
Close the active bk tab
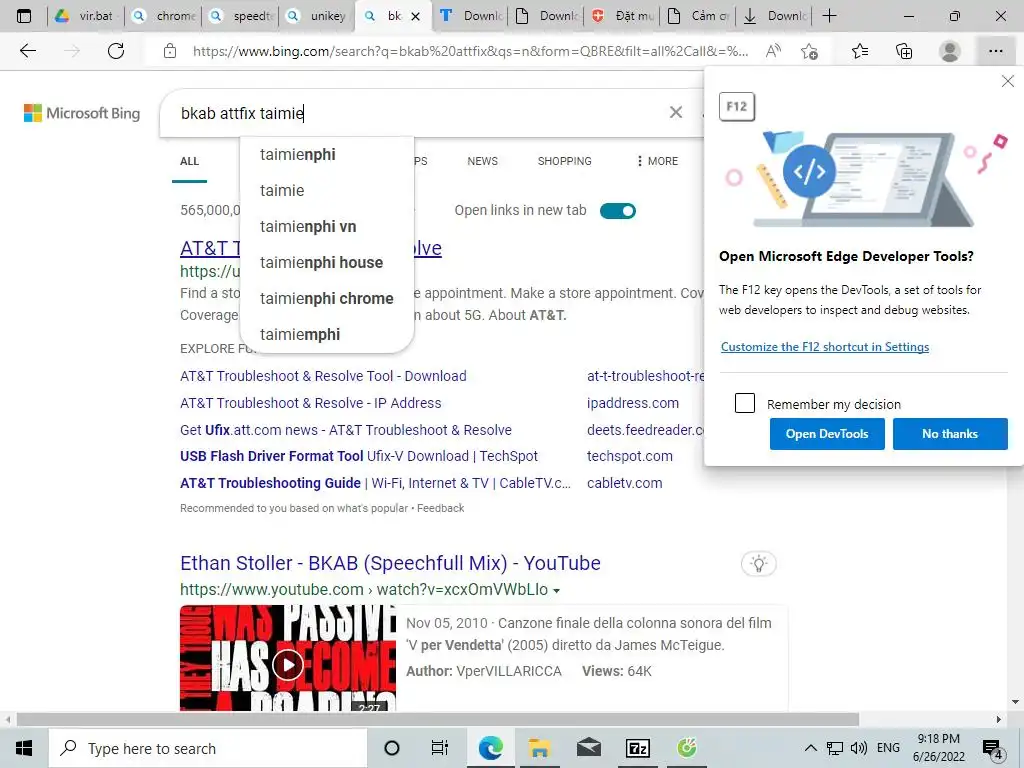(415, 16)
